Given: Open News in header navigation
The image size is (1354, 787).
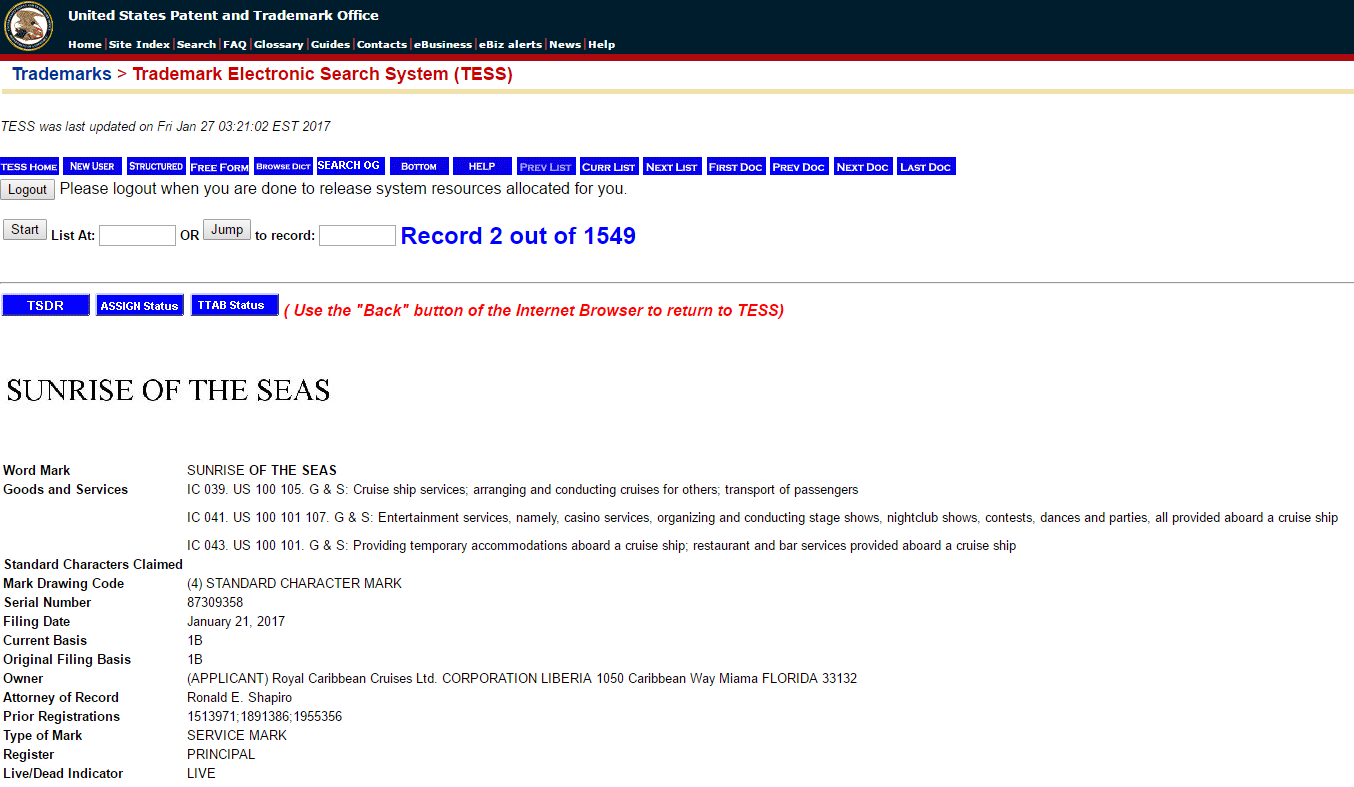Looking at the screenshot, I should [565, 44].
